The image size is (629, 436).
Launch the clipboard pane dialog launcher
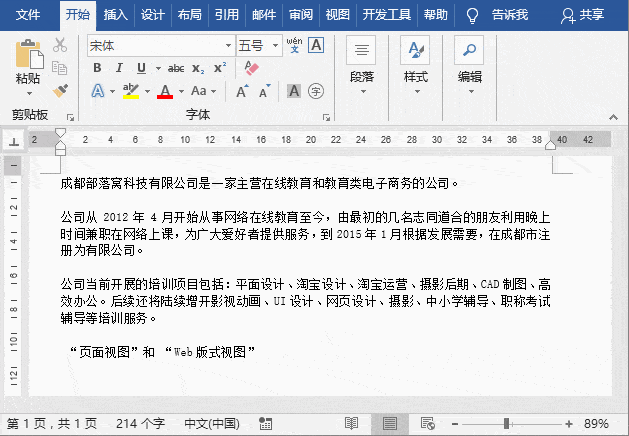click(x=70, y=118)
